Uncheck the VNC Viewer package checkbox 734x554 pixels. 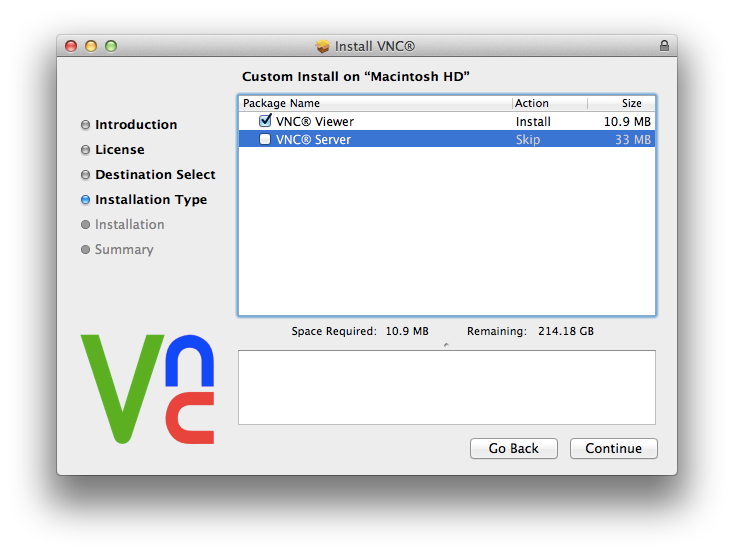point(265,121)
